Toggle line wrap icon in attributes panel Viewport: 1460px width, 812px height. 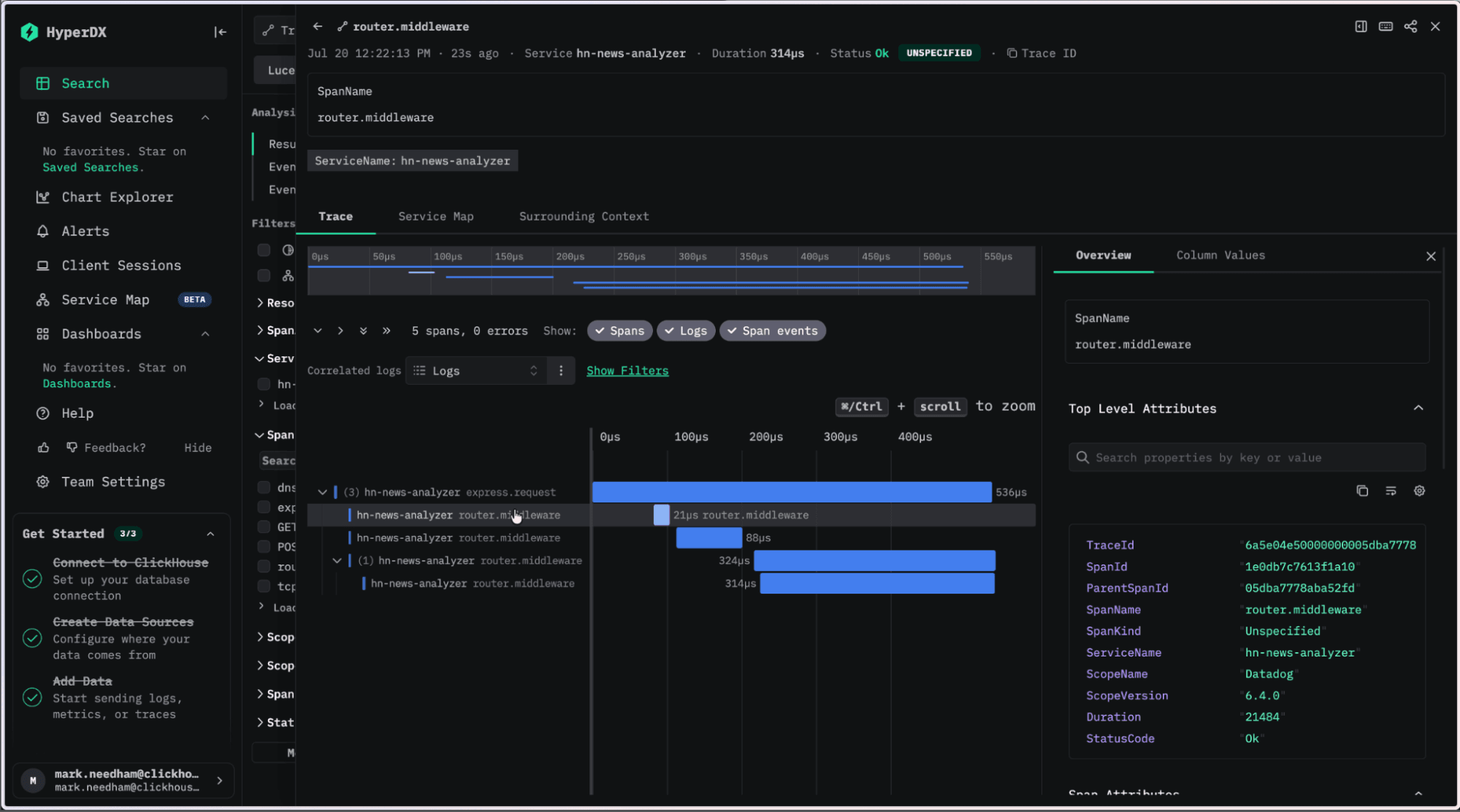1391,491
